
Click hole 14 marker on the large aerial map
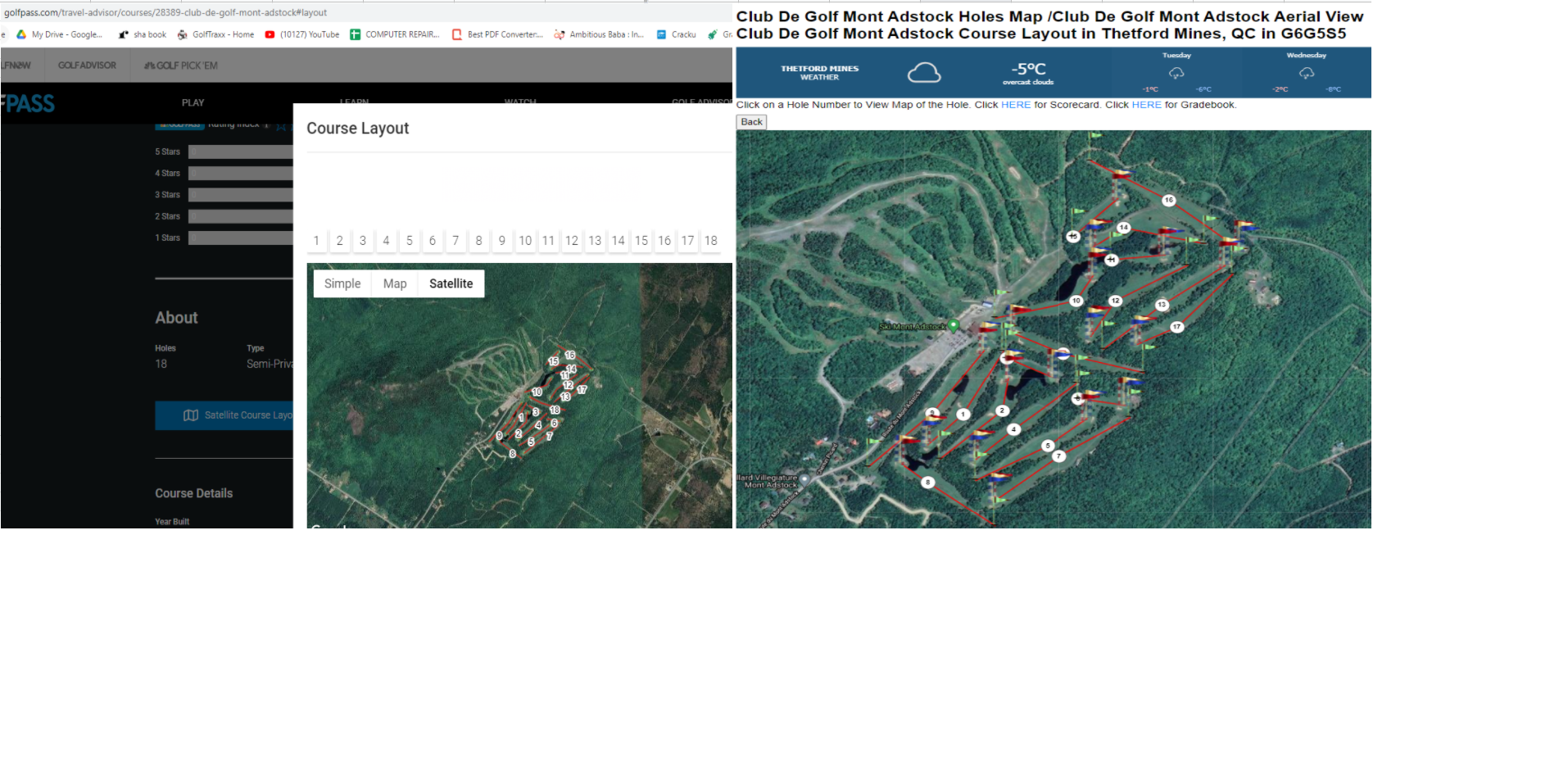pos(1124,228)
